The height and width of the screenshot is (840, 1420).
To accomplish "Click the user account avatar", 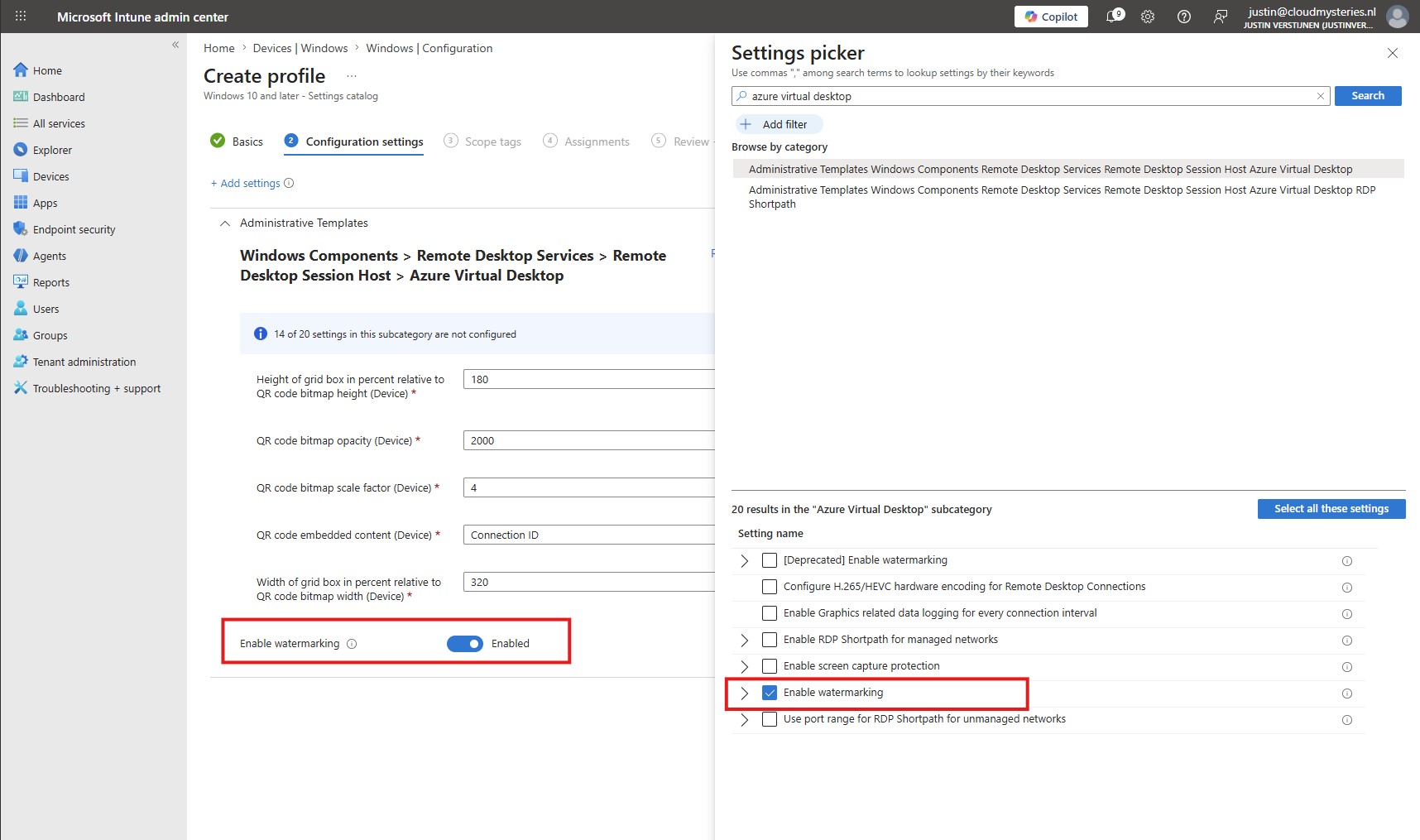I will click(1398, 17).
